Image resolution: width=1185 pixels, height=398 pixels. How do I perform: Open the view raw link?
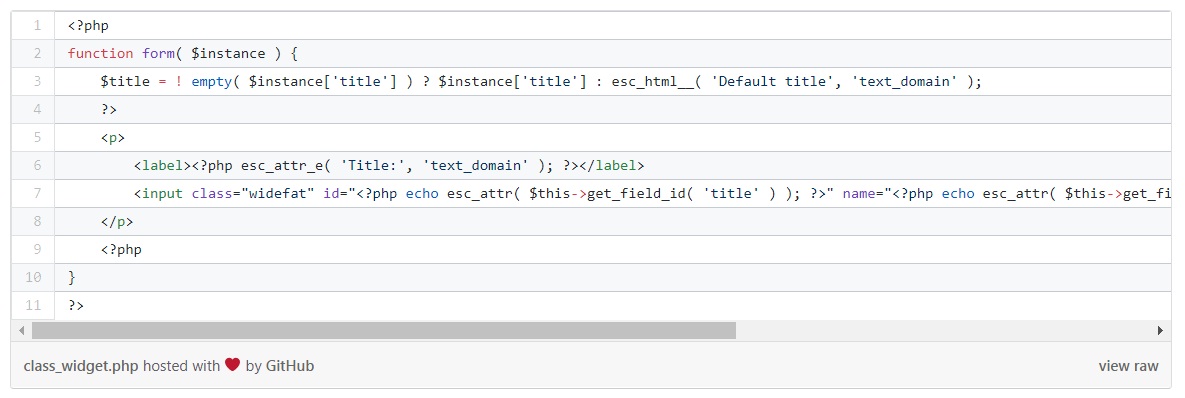click(x=1128, y=366)
